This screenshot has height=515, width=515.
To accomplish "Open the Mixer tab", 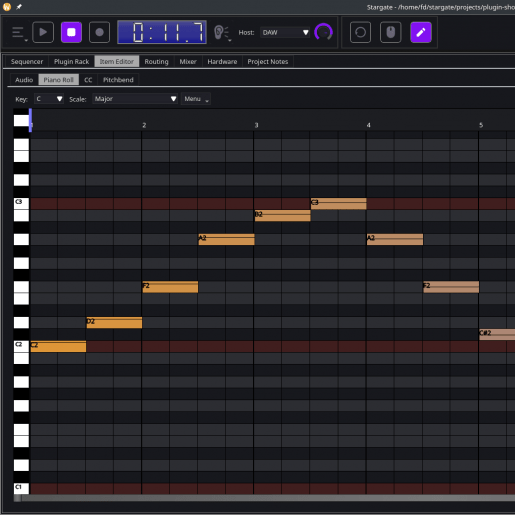I will point(188,62).
